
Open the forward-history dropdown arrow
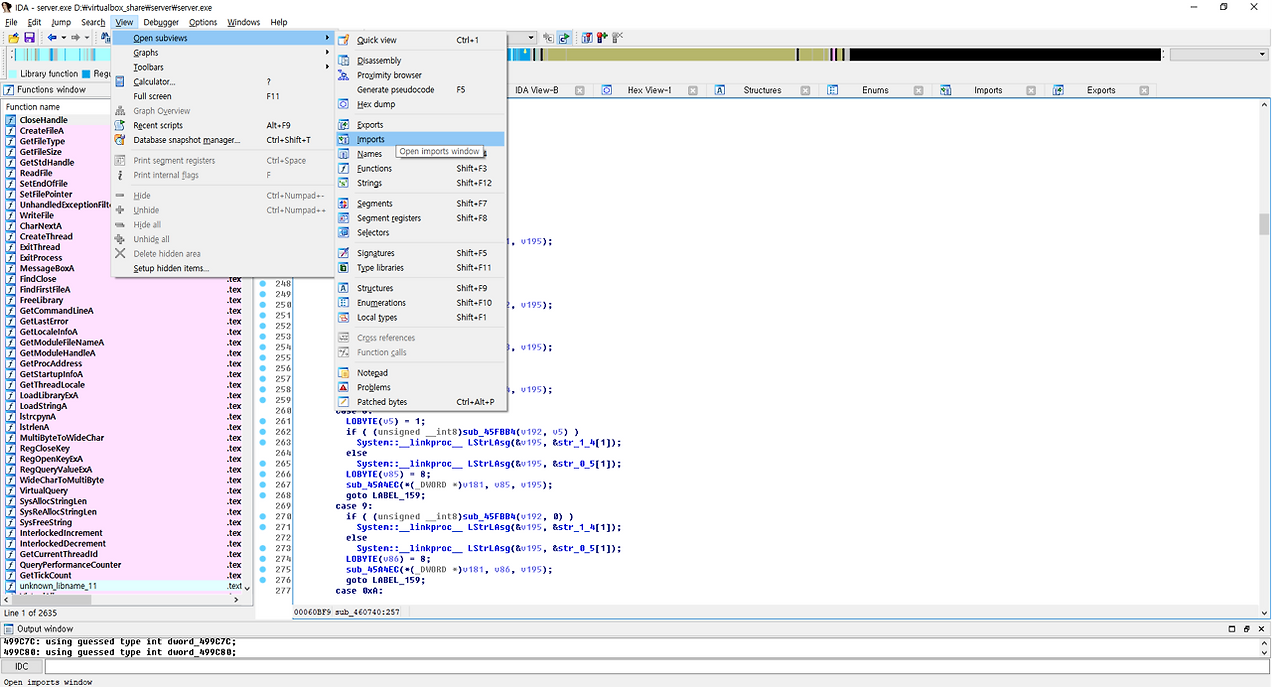pos(87,37)
